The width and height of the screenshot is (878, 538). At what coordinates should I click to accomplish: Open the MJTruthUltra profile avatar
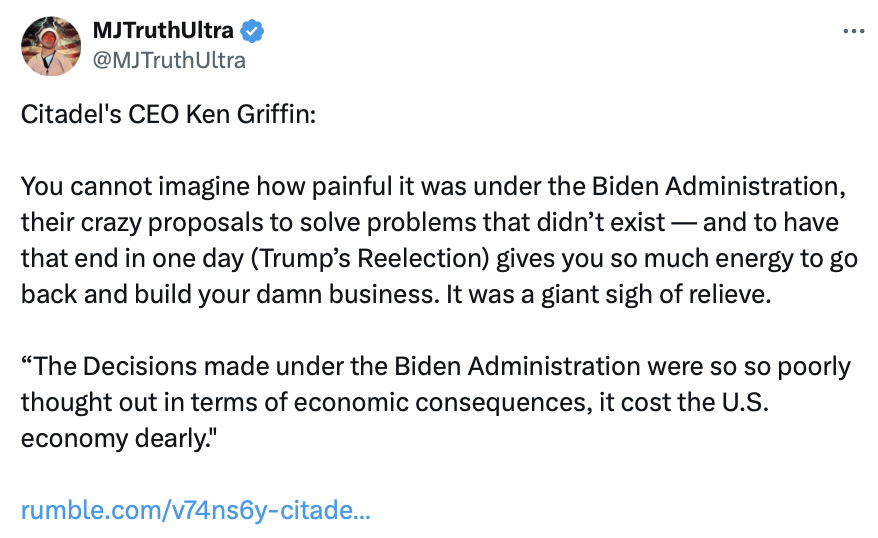point(51,46)
